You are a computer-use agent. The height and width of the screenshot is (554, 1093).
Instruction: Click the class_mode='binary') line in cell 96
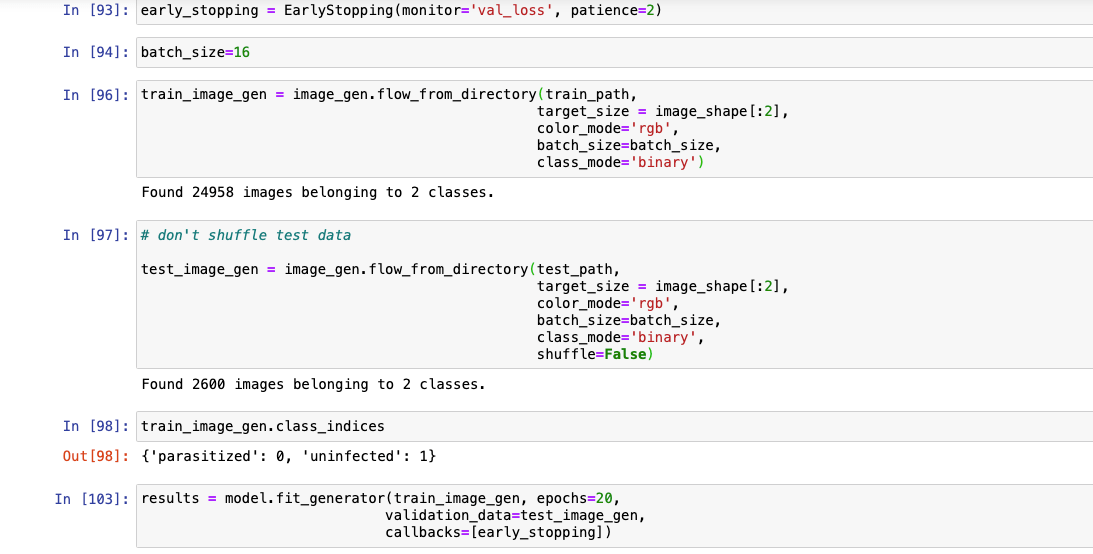tap(620, 162)
